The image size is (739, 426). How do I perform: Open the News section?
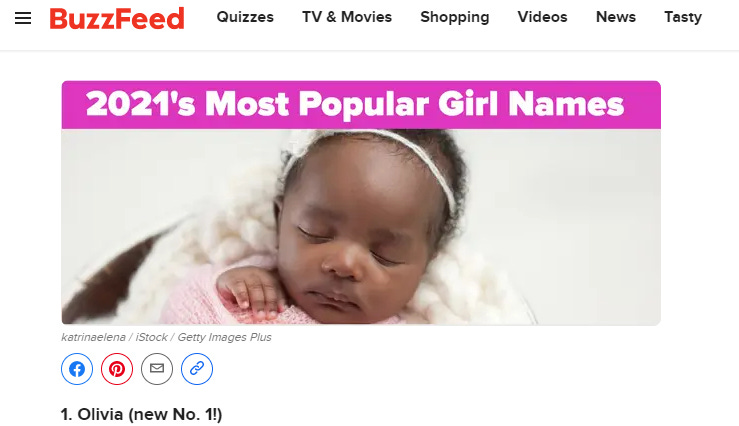pyautogui.click(x=616, y=17)
